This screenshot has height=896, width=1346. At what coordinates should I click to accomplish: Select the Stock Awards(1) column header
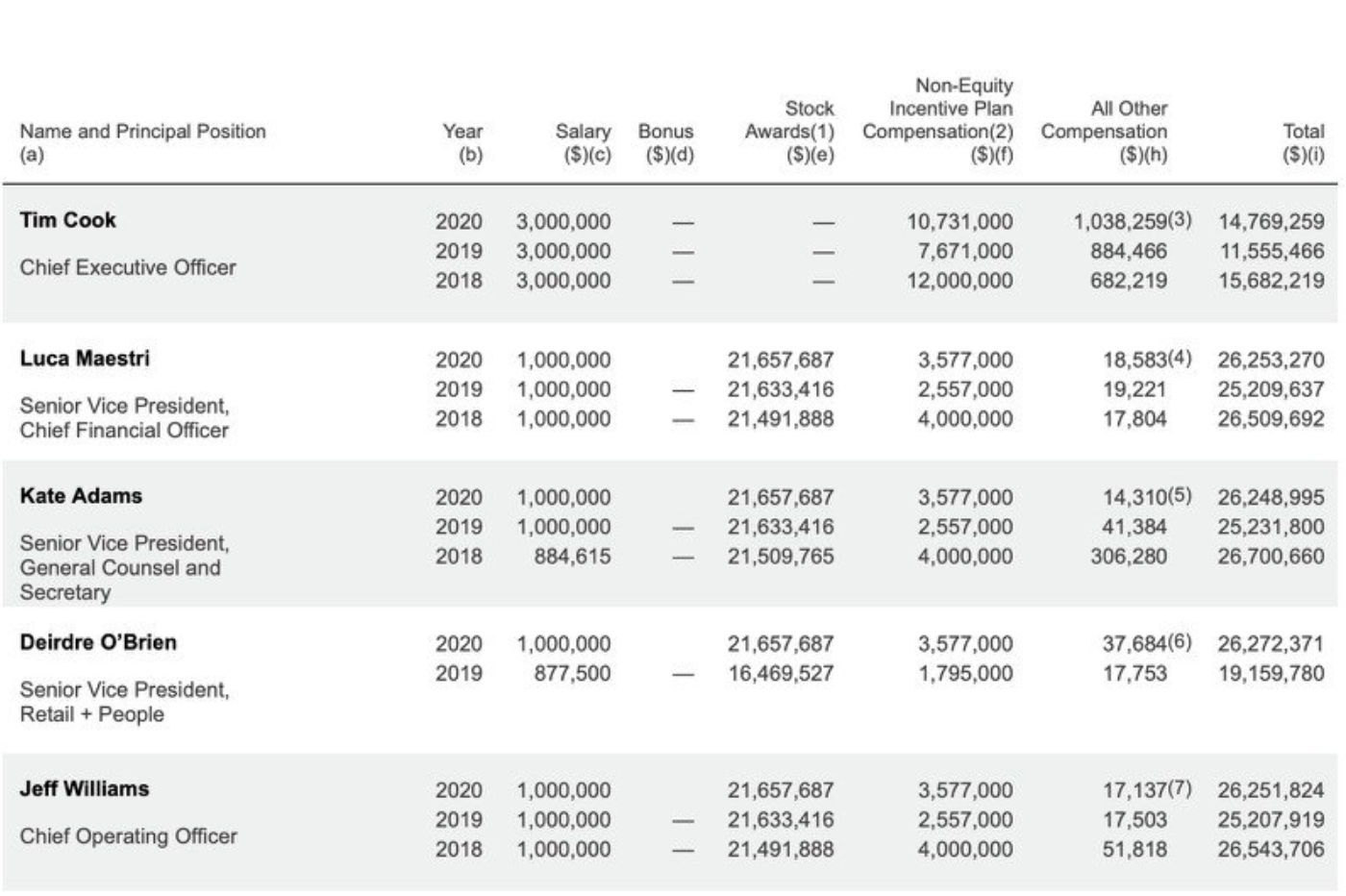(789, 131)
